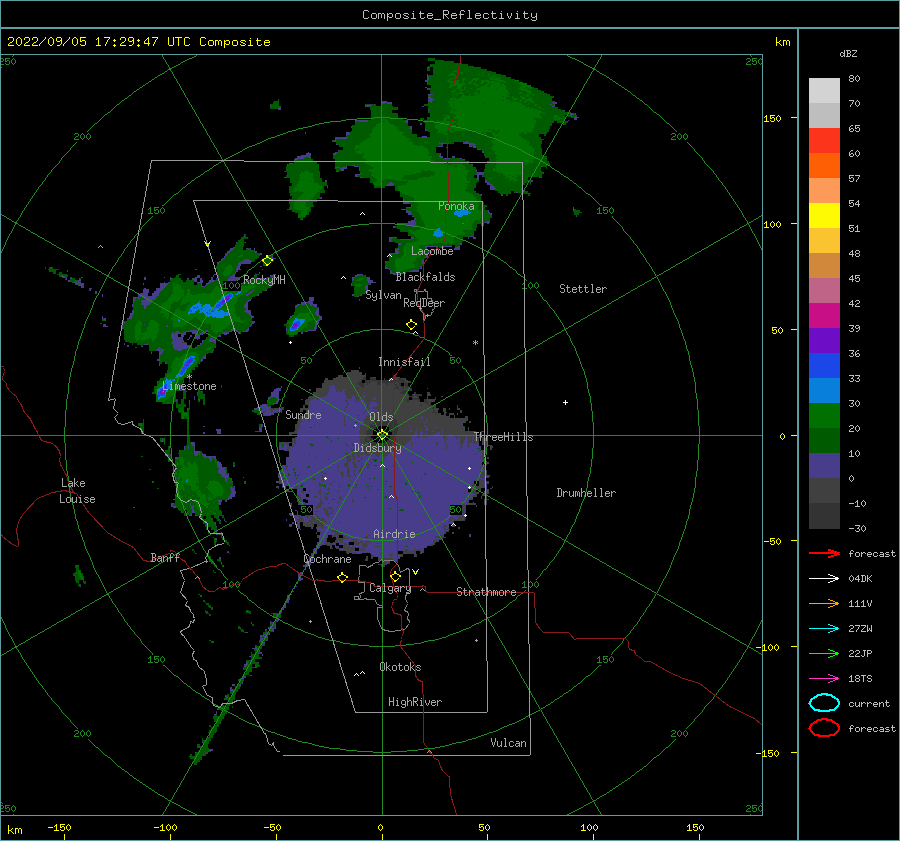This screenshot has height=841, width=900.
Task: Click the 04DK legend label
Action: 860,578
